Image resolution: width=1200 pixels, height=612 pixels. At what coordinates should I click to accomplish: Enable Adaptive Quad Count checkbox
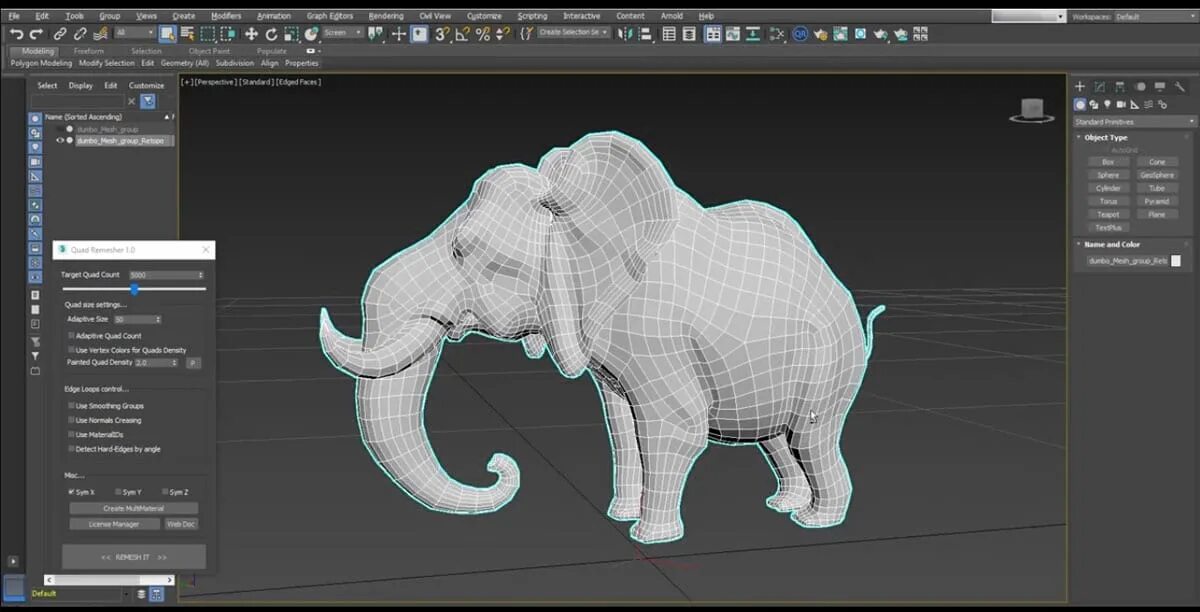click(71, 336)
